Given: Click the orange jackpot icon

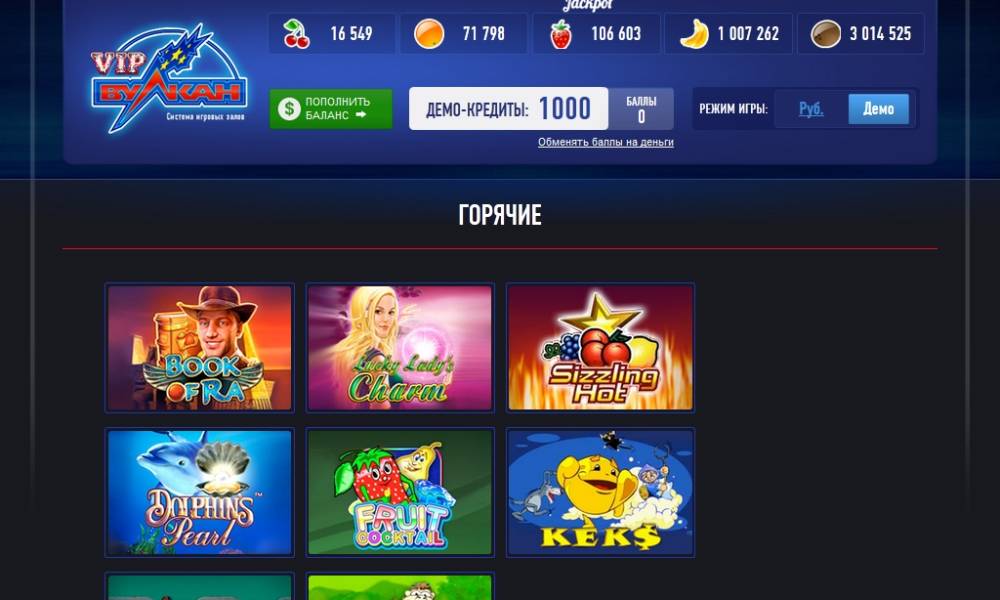Looking at the screenshot, I should click(x=429, y=34).
